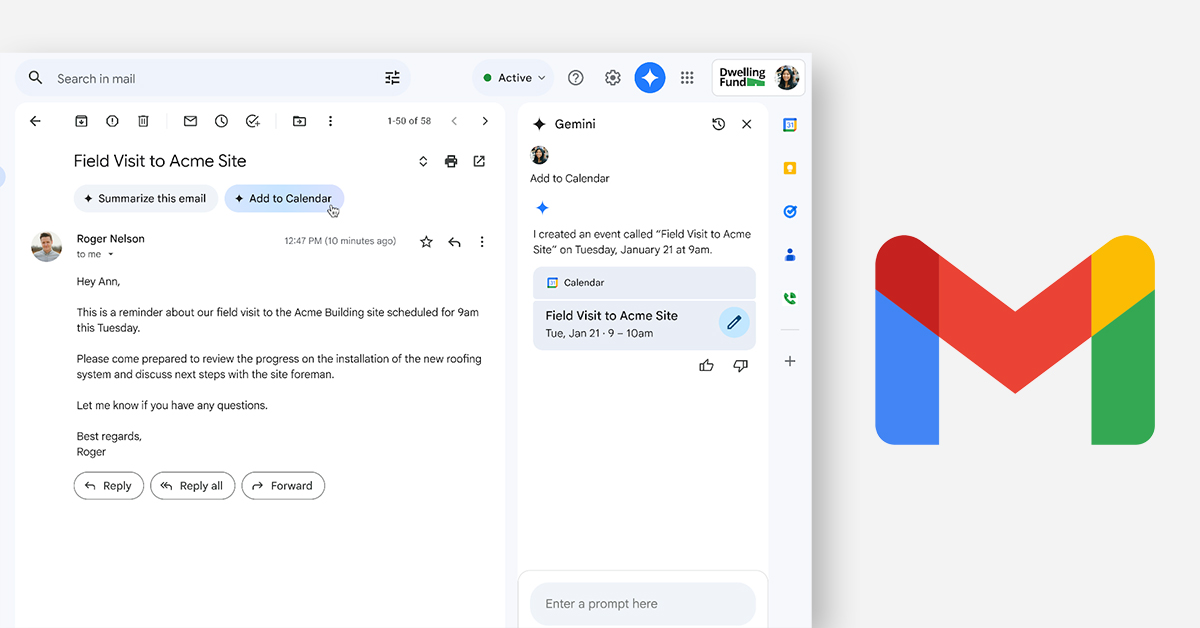Viewport: 1200px width, 628px height.
Task: Open Google Tasks in the side panel
Action: tap(790, 211)
